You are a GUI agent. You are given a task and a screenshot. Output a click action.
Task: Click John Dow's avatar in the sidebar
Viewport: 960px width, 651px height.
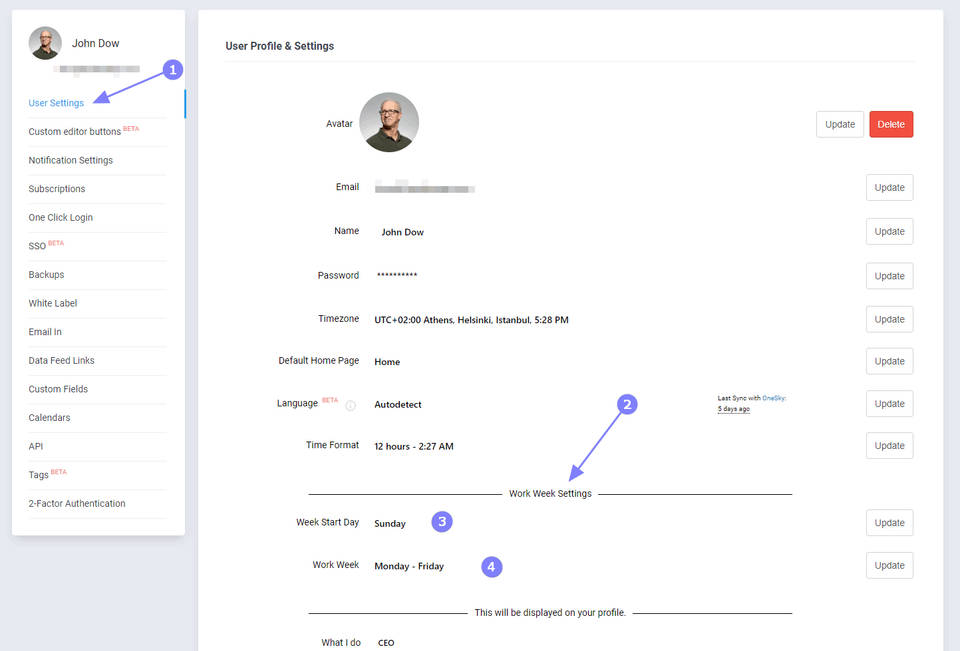click(44, 42)
